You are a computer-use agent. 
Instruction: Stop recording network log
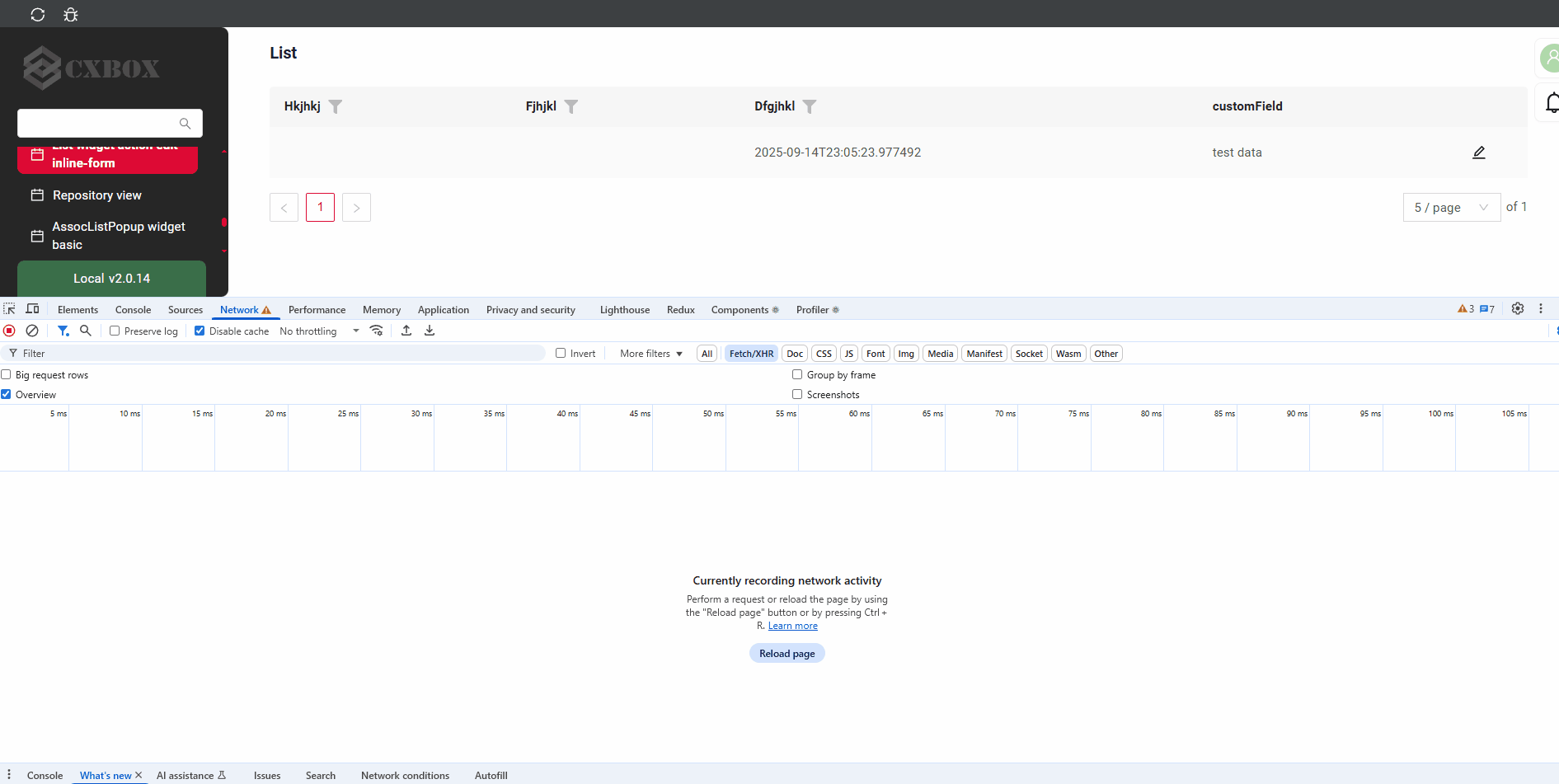click(10, 331)
